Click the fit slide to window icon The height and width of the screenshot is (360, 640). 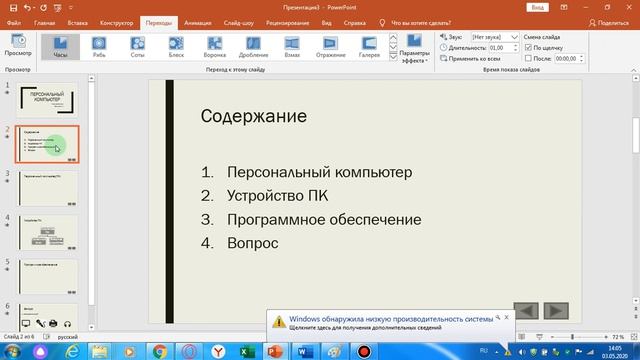click(x=634, y=337)
